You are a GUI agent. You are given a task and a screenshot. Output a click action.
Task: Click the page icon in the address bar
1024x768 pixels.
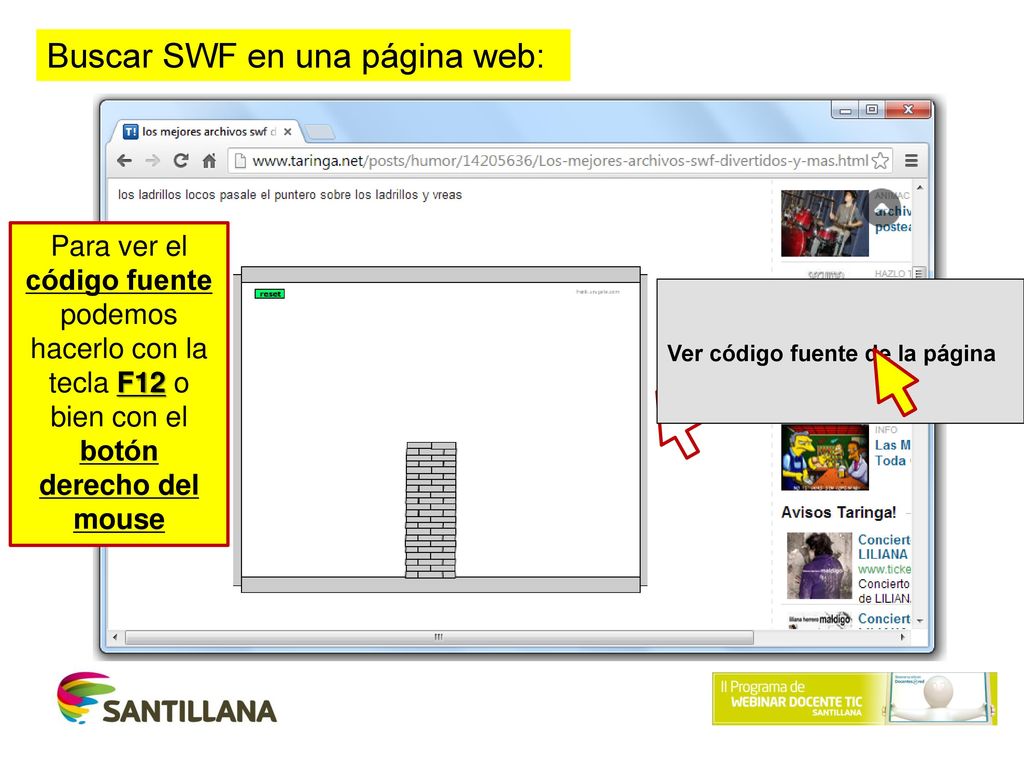pos(240,161)
